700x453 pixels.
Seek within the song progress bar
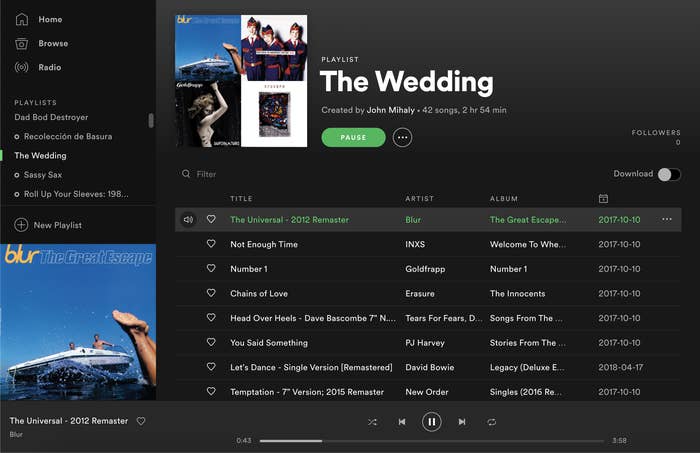[x=432, y=441]
